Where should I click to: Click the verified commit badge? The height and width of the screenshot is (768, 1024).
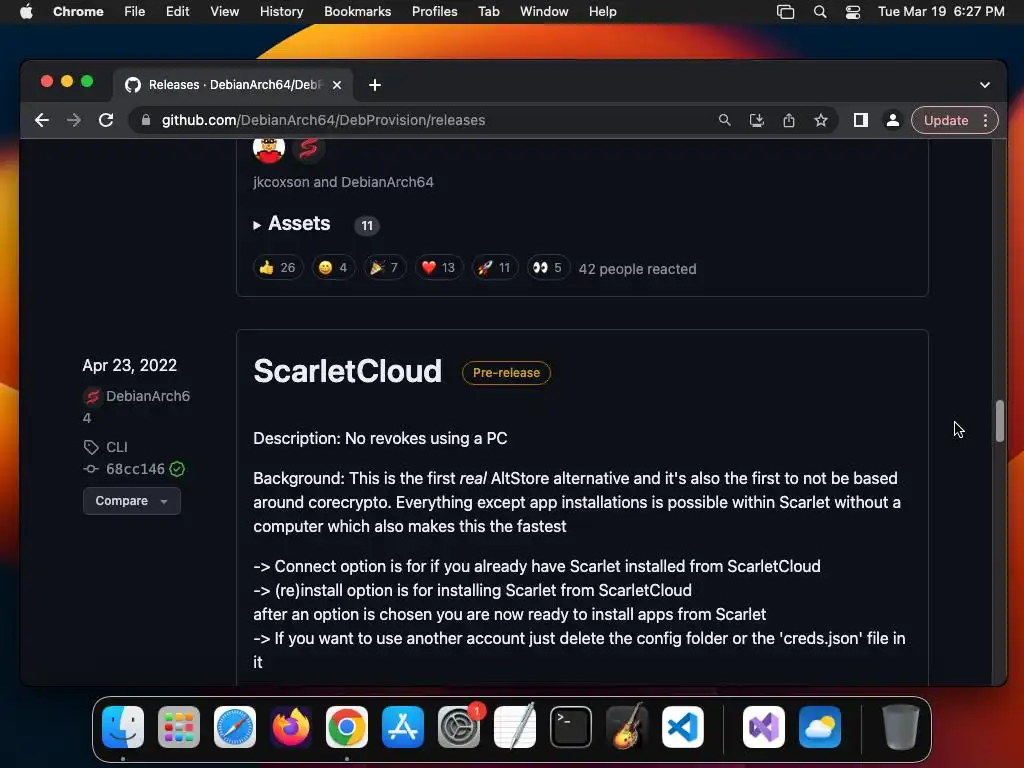(x=177, y=469)
